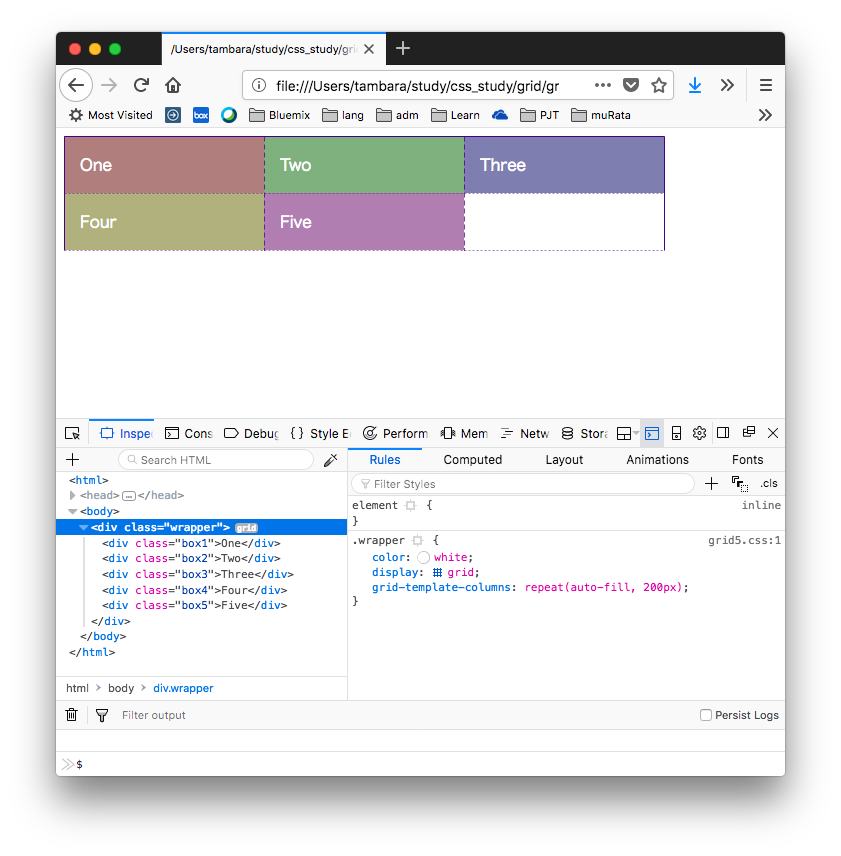841x856 pixels.
Task: Open the devtools settings gear
Action: [699, 433]
